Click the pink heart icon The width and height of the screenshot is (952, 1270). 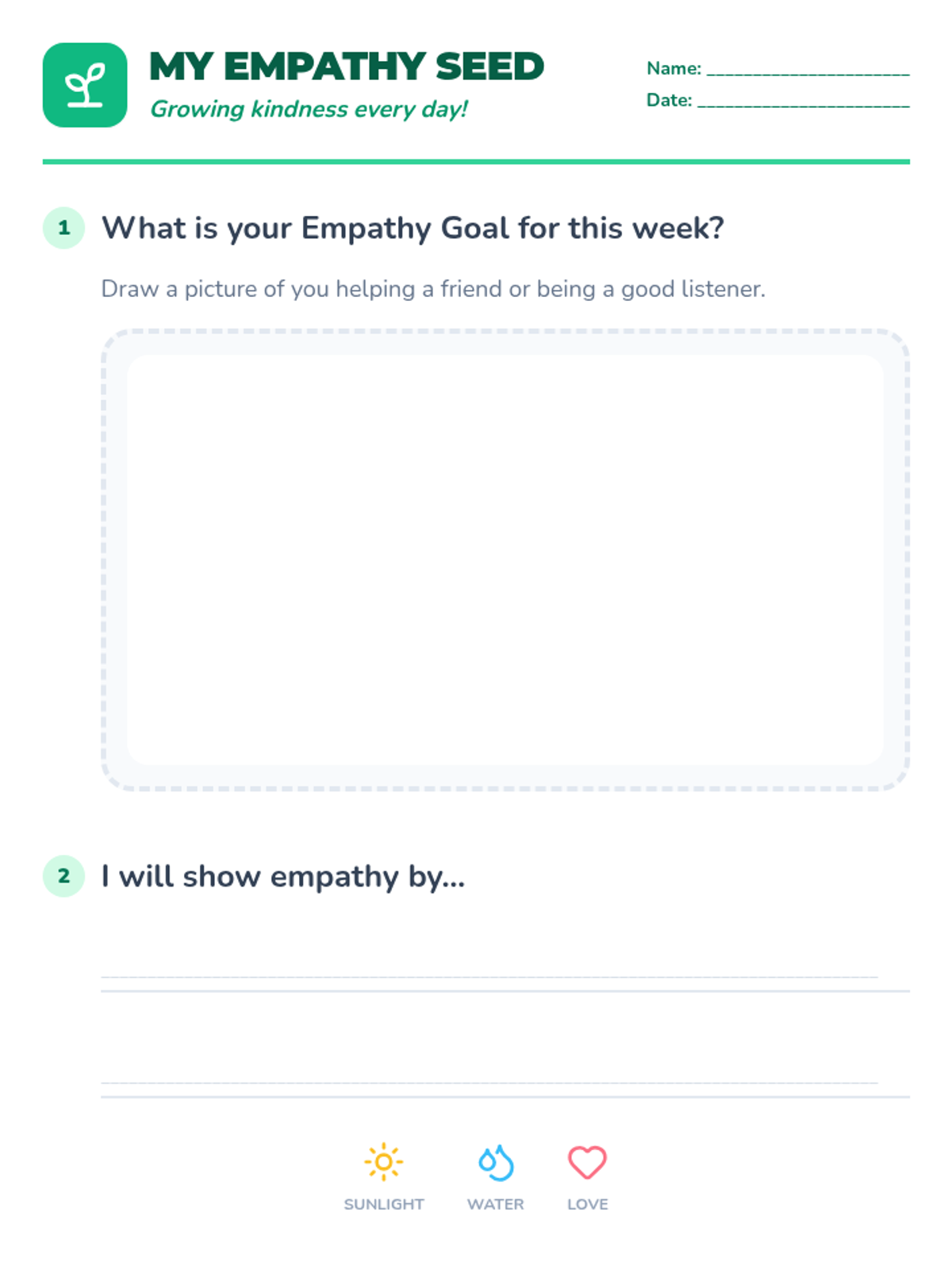(587, 1162)
